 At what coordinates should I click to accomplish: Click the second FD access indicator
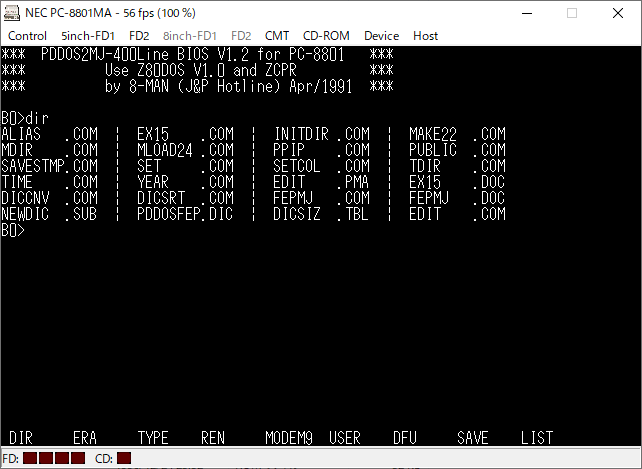[46, 458]
